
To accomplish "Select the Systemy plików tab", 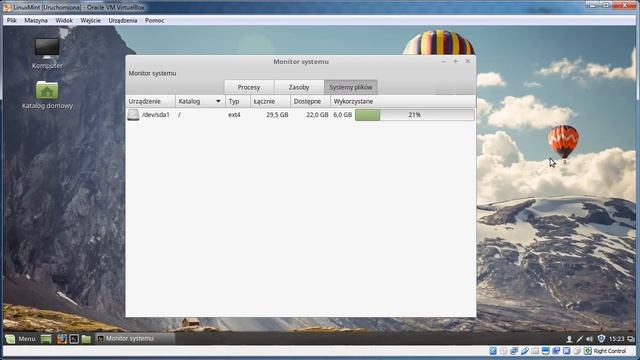I will pos(351,87).
